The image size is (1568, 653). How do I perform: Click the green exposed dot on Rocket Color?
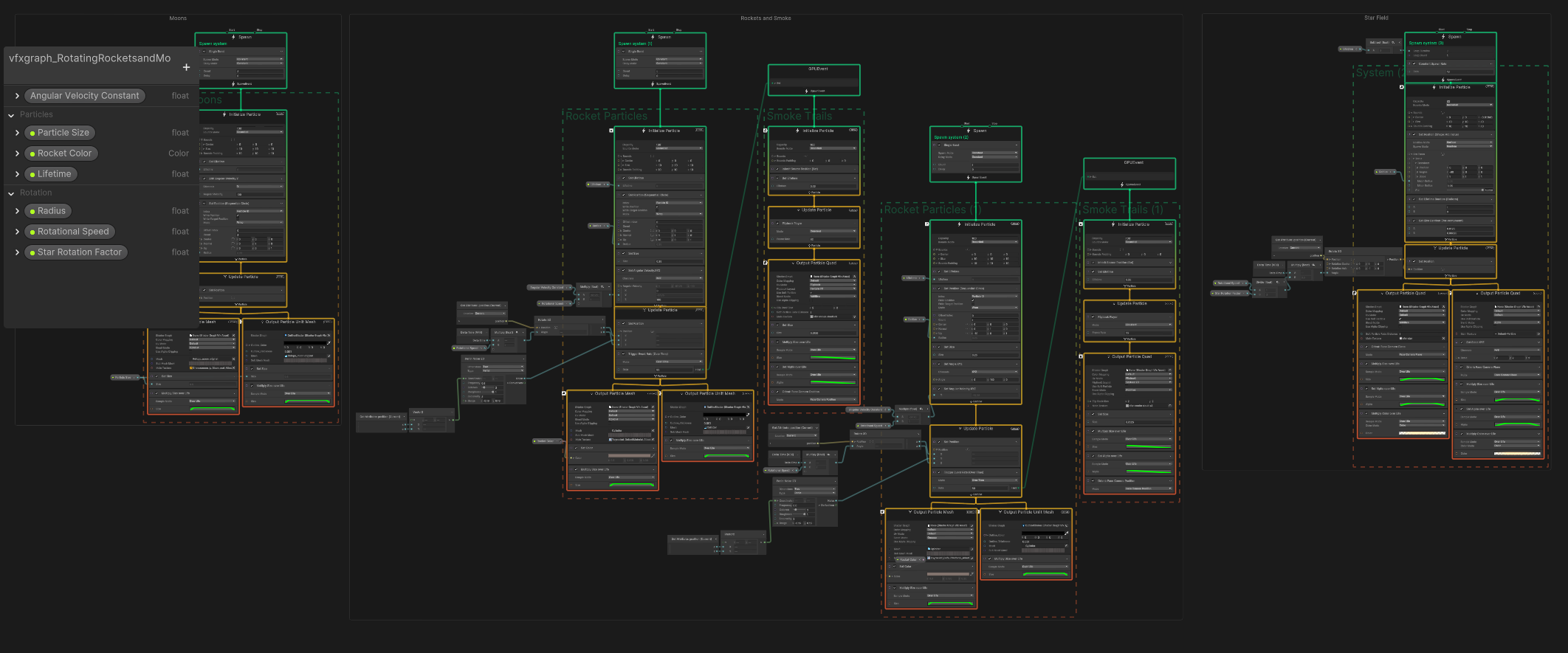pos(32,154)
